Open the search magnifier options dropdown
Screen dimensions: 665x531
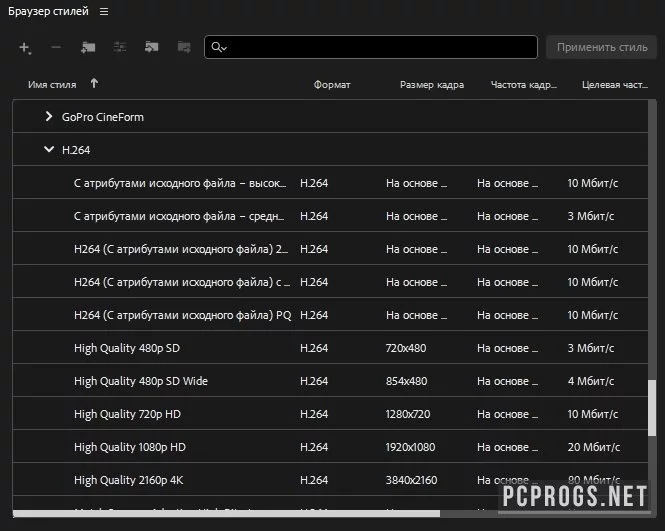pos(219,47)
